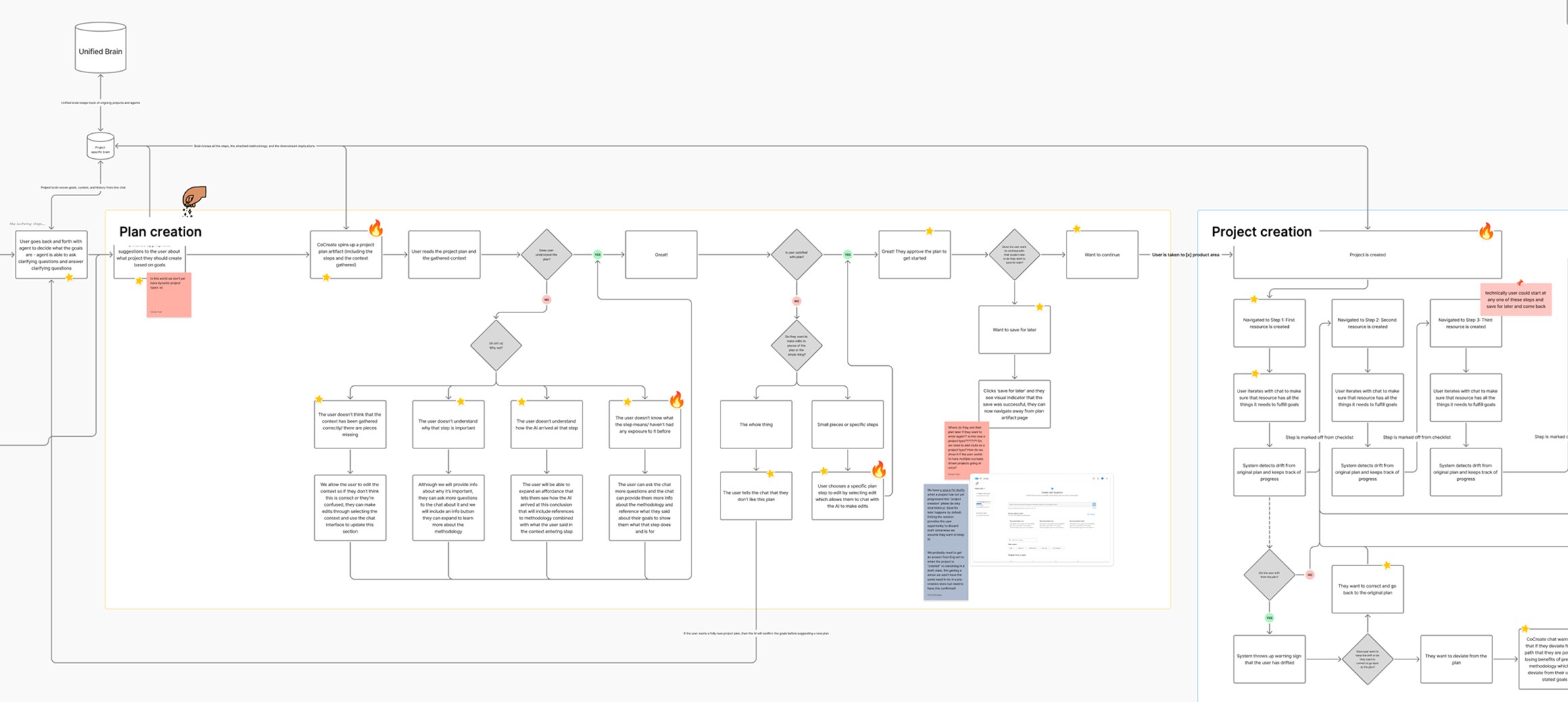1568x702 pixels.
Task: Select the 'Is user satisfied with plan?' diamond
Action: click(x=797, y=254)
